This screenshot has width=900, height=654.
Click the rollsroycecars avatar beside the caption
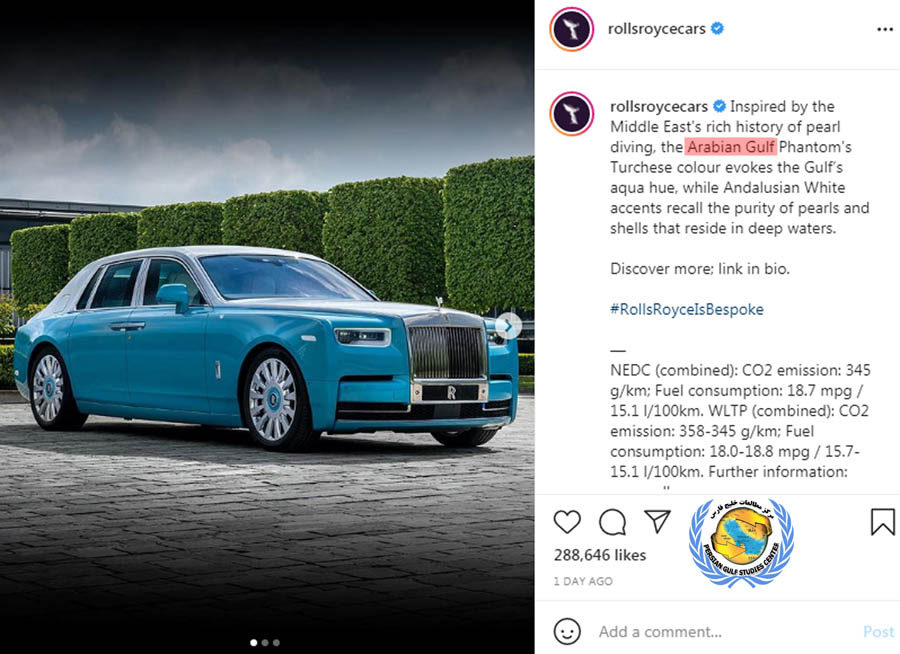[572, 113]
